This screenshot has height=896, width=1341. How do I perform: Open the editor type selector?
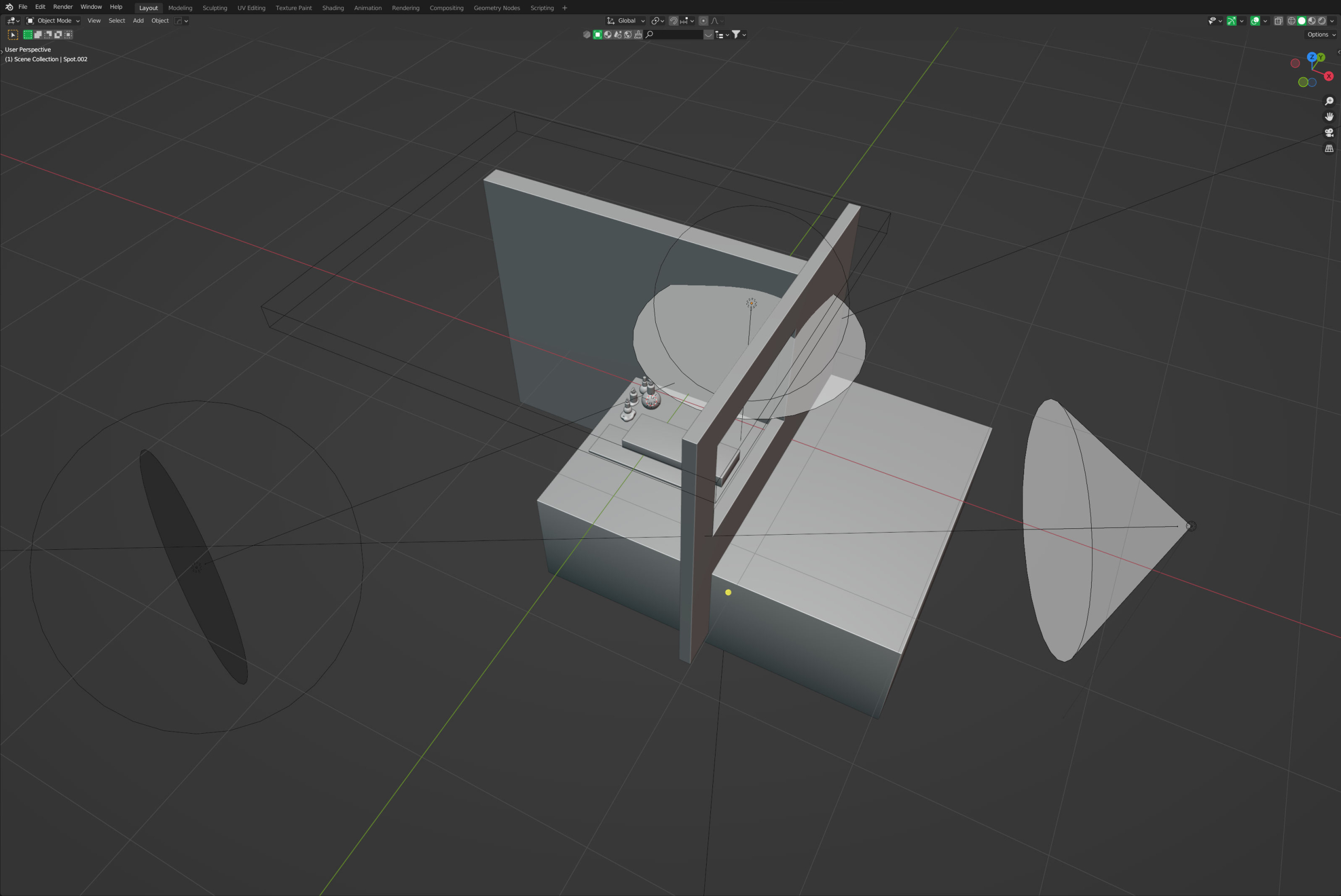coord(13,20)
